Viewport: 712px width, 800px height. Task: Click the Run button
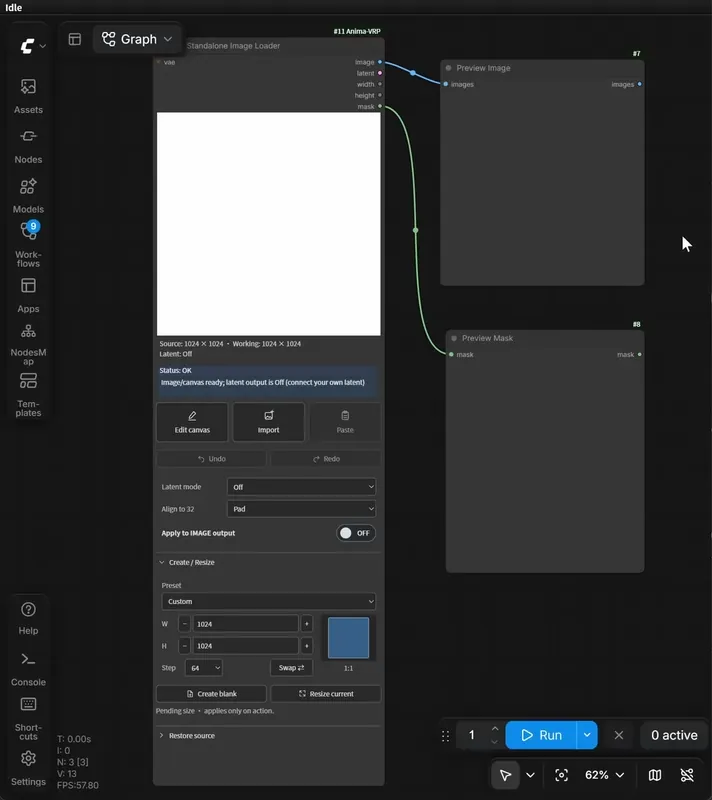click(541, 735)
